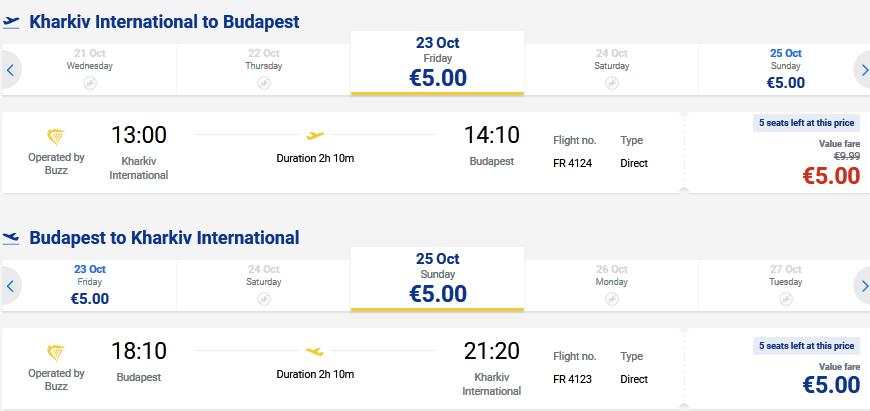Click the Buzz airline logo on flight FR 4124
Image resolution: width=870 pixels, height=411 pixels.
click(57, 136)
